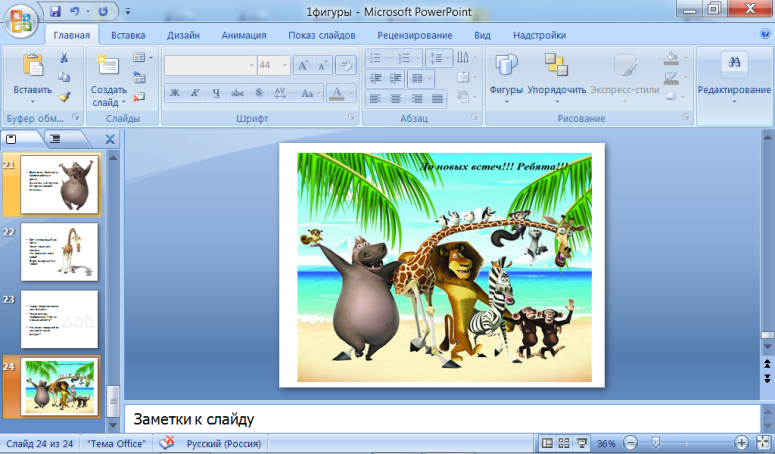The width and height of the screenshot is (775, 454).
Task: Click the Вставить paste icon
Action: pos(33,66)
